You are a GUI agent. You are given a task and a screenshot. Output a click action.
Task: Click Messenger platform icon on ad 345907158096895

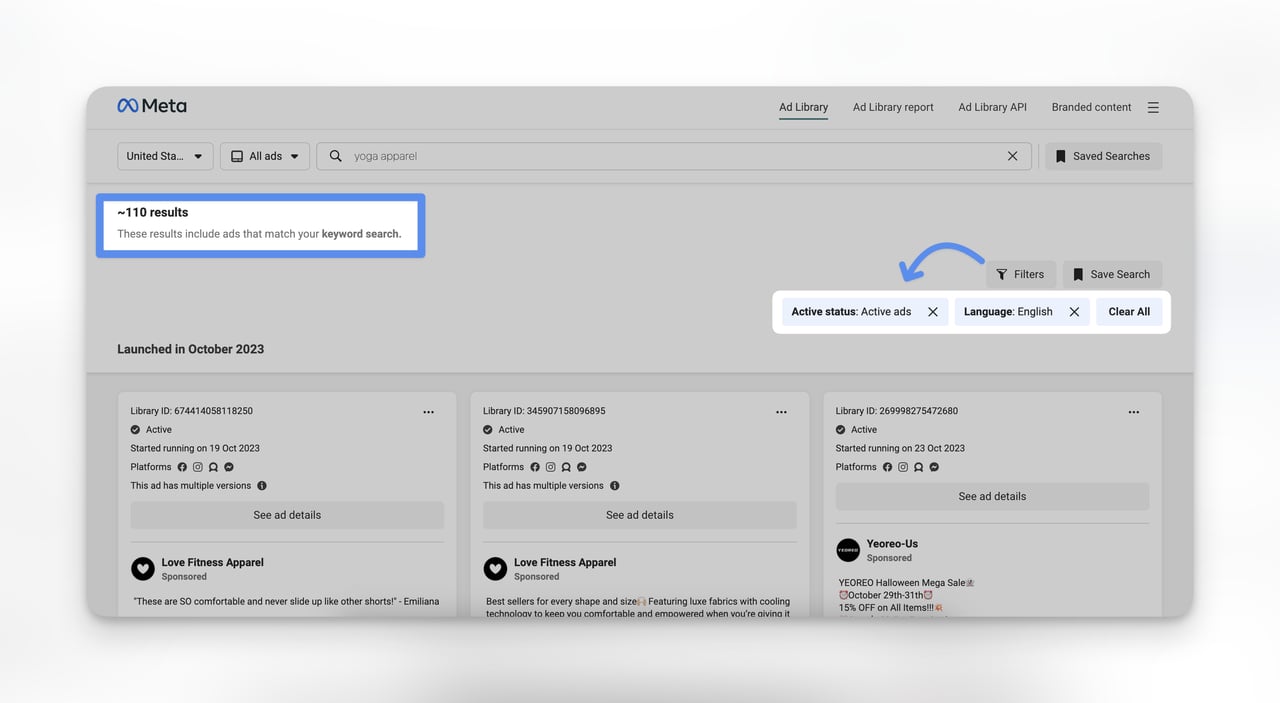(x=581, y=467)
